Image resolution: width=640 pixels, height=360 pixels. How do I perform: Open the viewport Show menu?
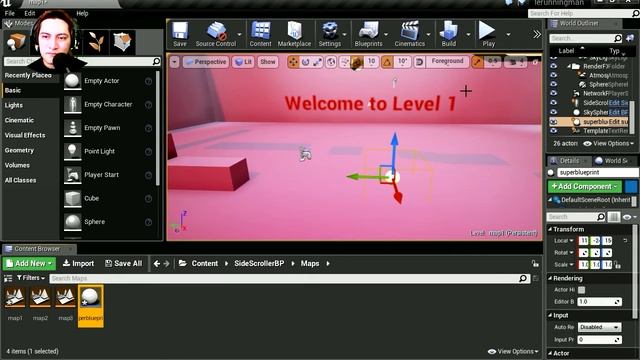(268, 62)
